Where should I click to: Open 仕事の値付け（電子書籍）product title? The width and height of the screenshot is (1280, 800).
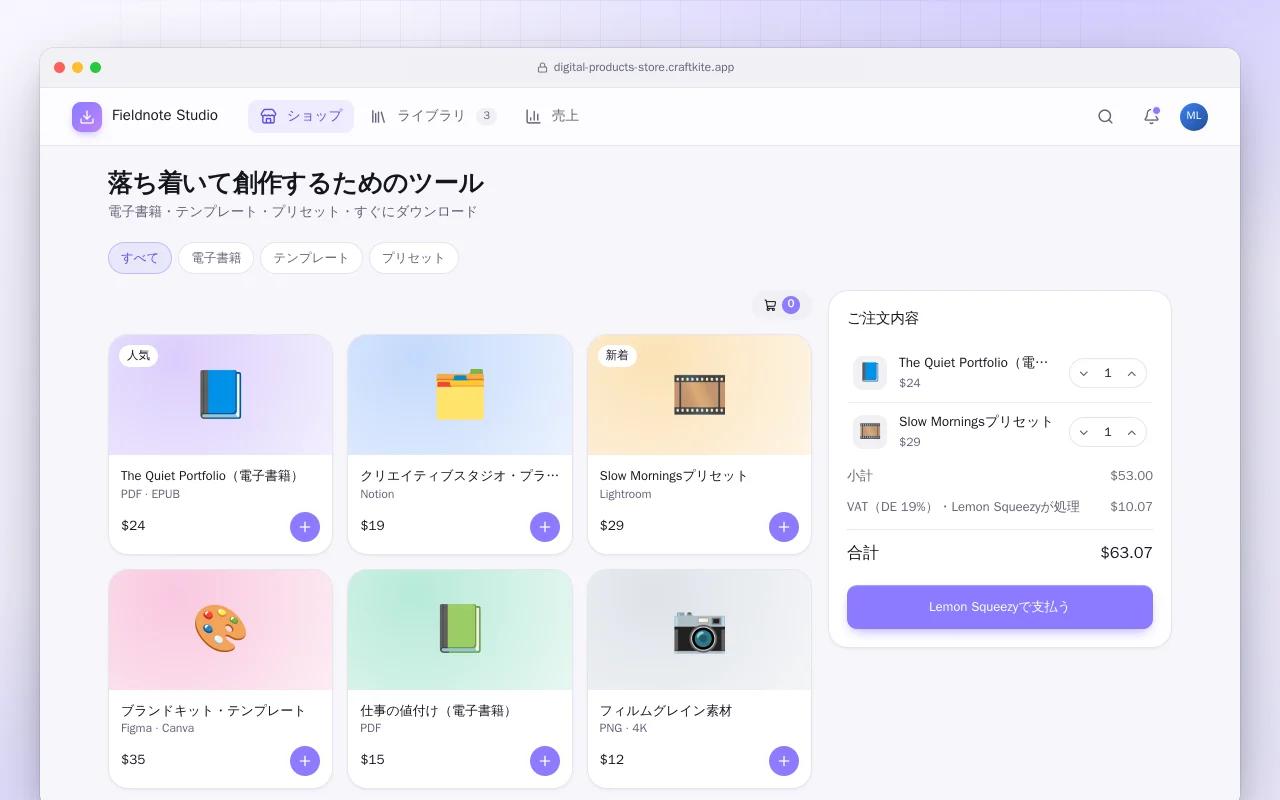pyautogui.click(x=438, y=711)
